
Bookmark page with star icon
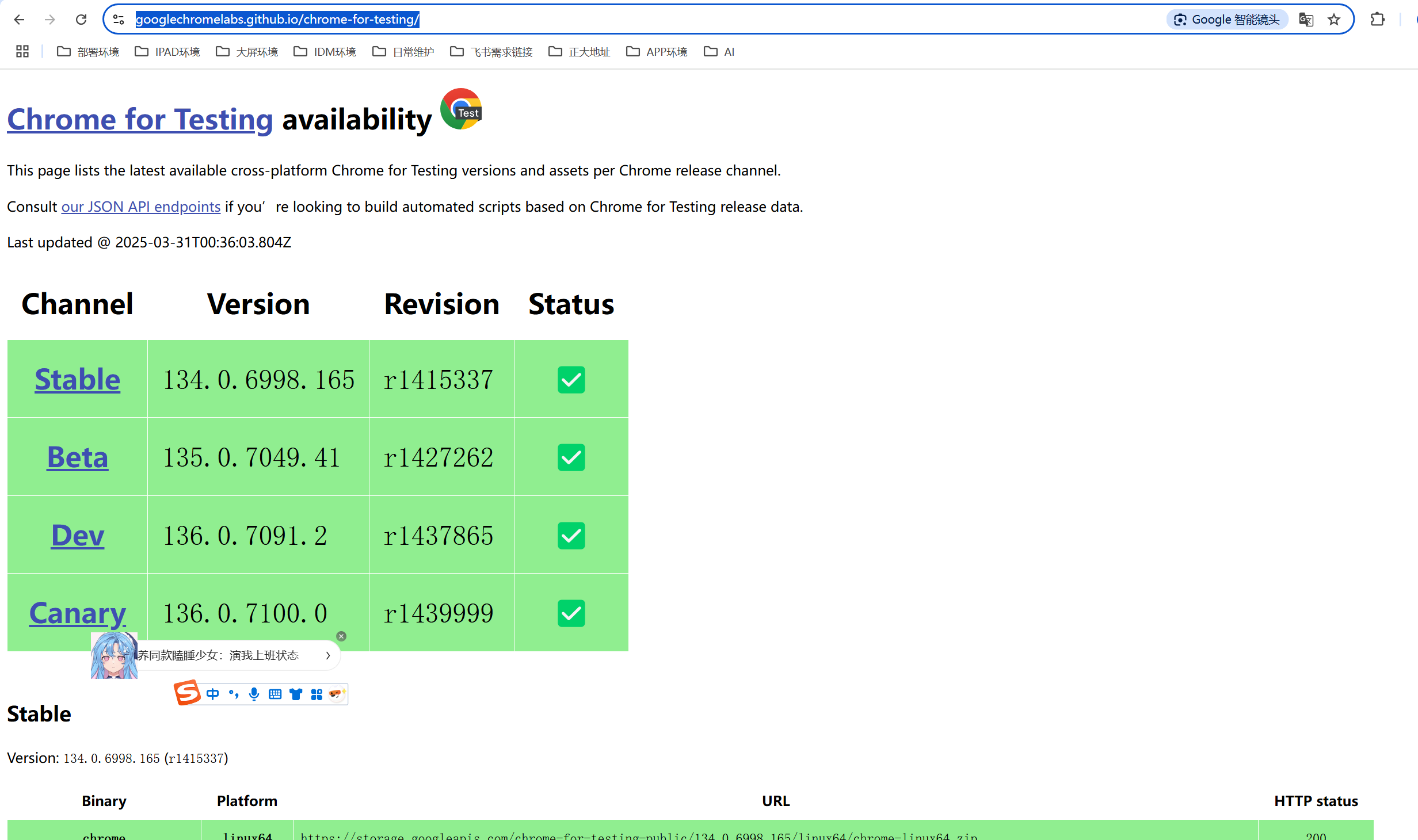pos(1334,20)
